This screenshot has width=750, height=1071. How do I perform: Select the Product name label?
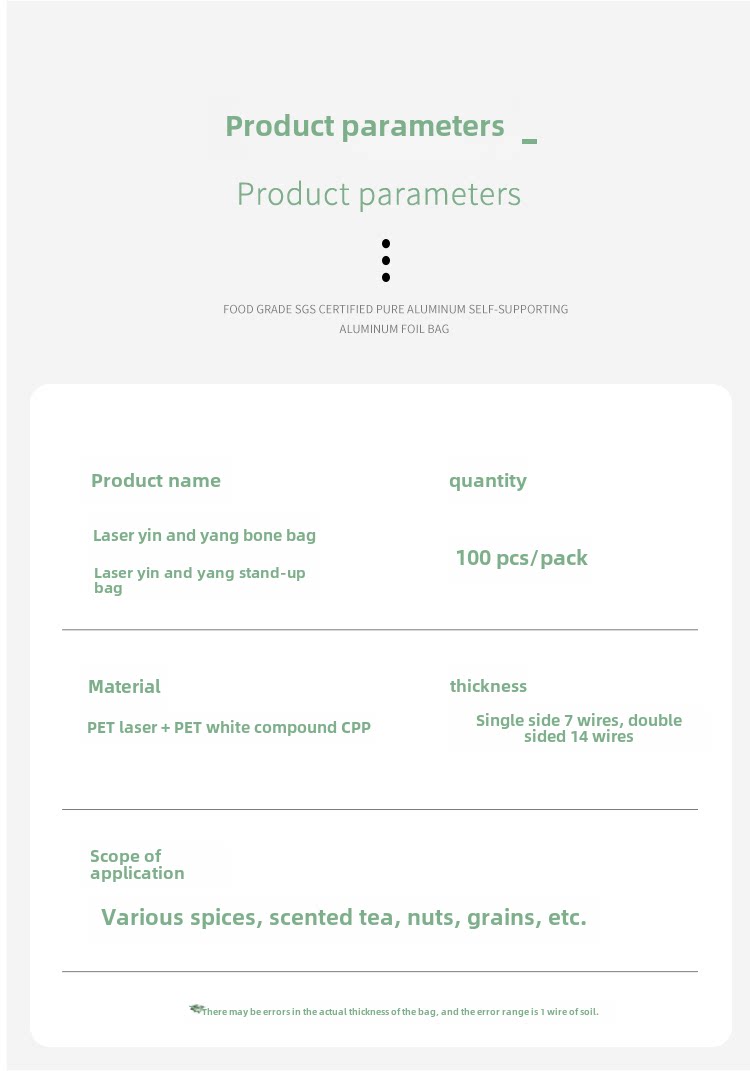(x=156, y=480)
